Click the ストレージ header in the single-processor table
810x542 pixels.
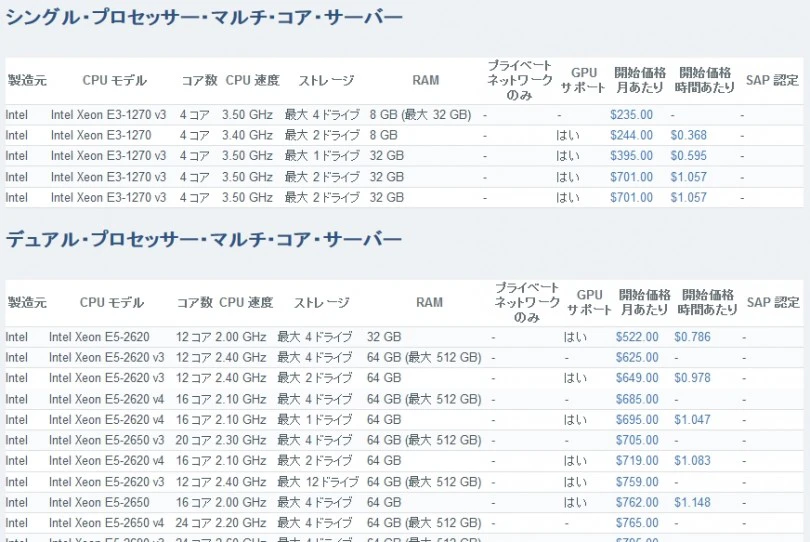[326, 81]
